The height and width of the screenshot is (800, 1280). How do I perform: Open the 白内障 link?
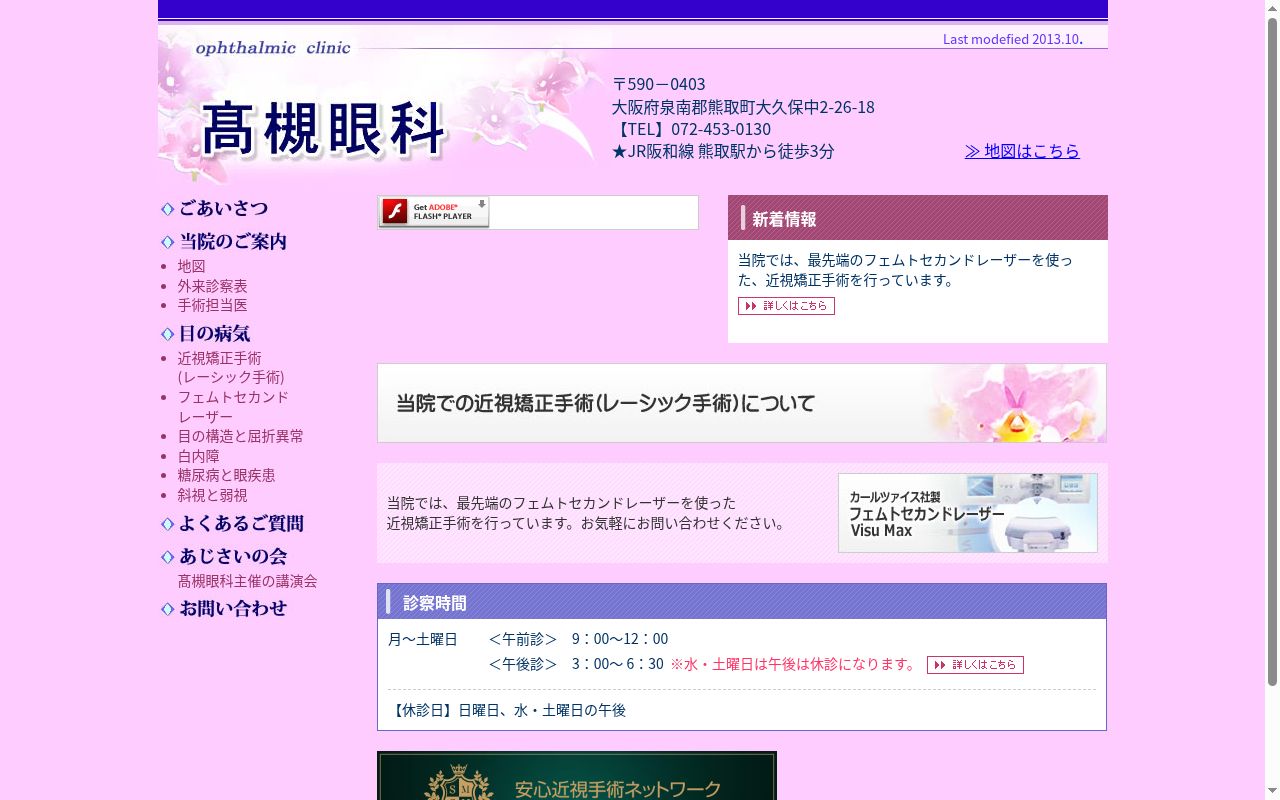tap(199, 456)
